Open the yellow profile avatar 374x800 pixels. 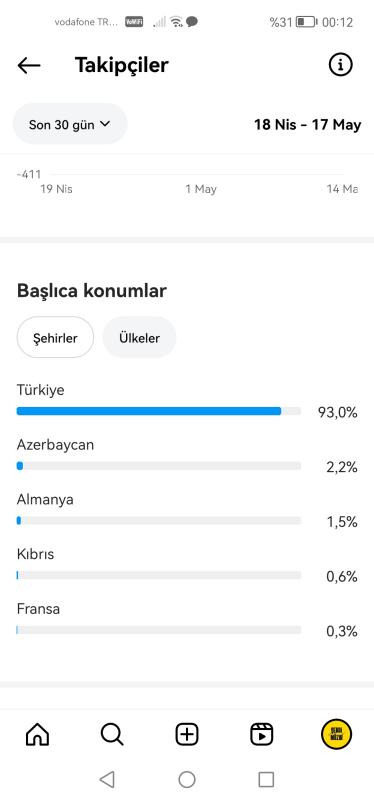tap(336, 735)
